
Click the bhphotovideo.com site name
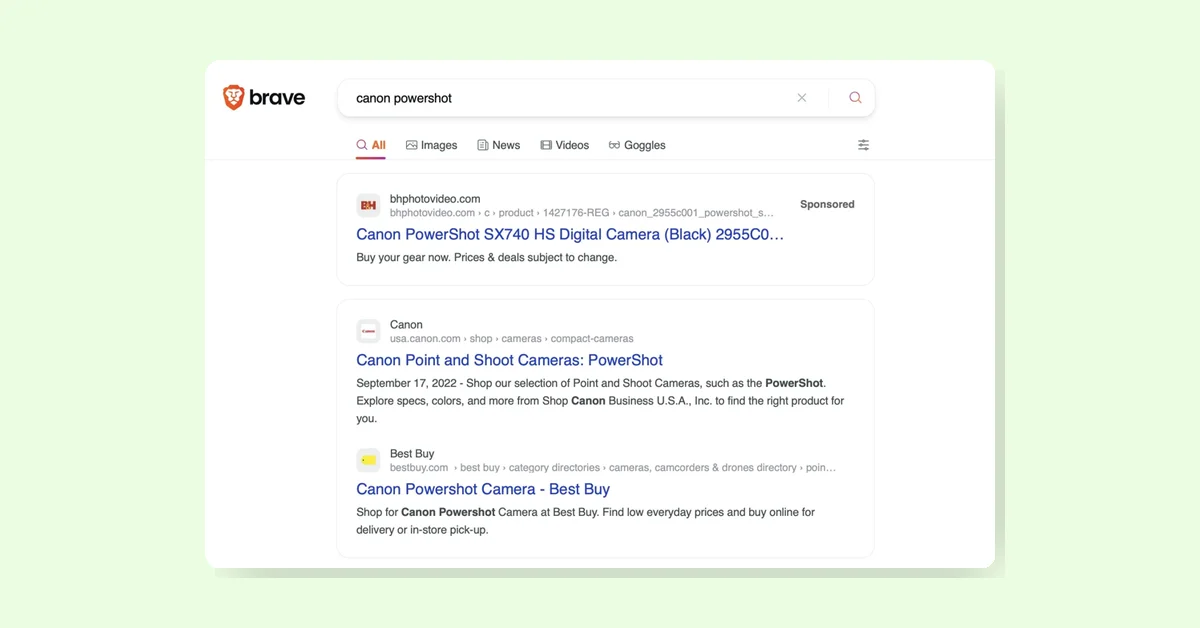(435, 199)
